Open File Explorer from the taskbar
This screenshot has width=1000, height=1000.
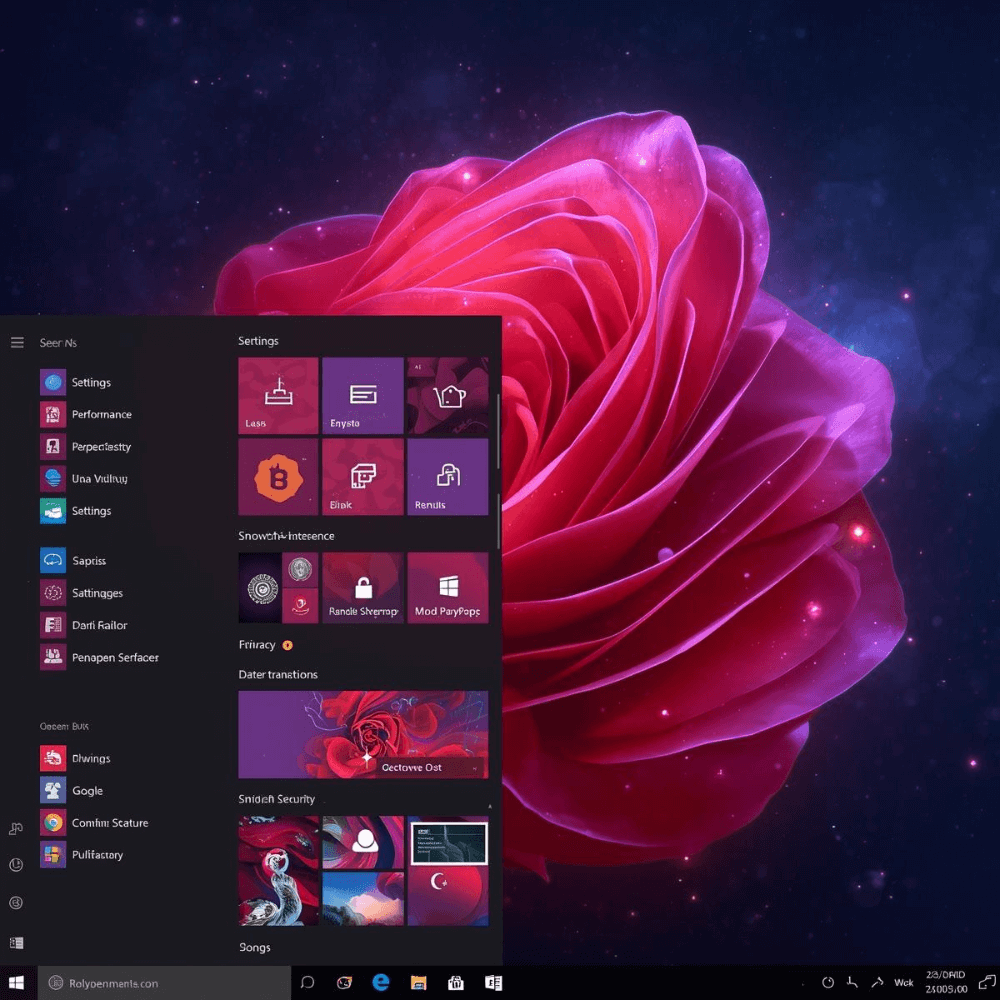[x=419, y=982]
